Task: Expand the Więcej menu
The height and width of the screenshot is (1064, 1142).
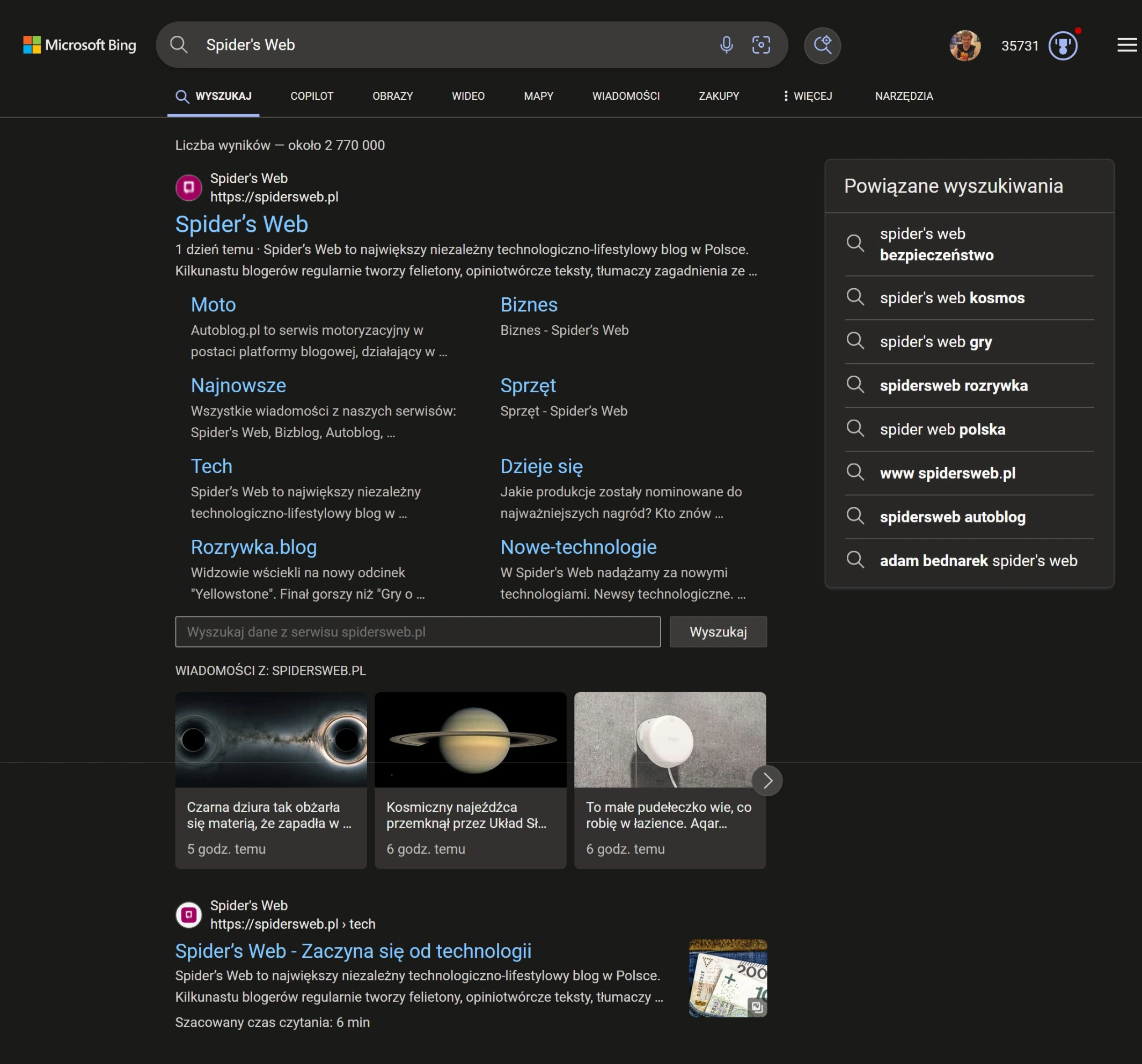Action: 807,96
